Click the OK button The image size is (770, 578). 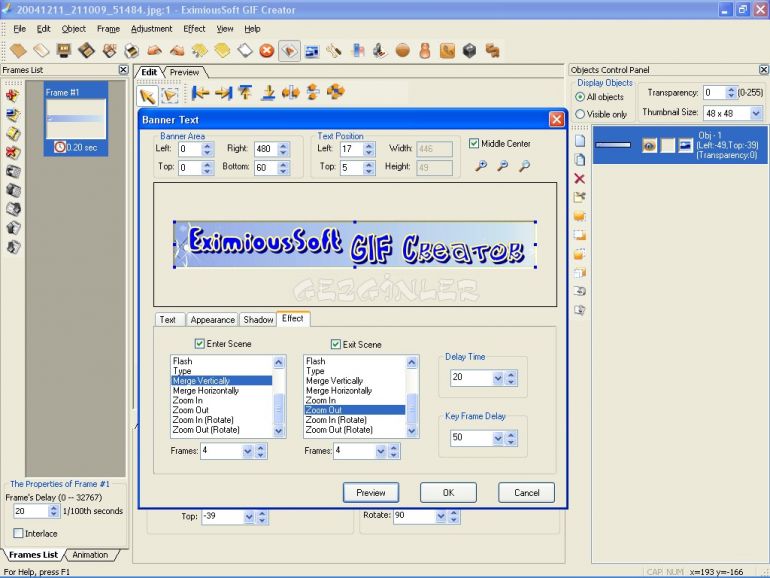(448, 493)
